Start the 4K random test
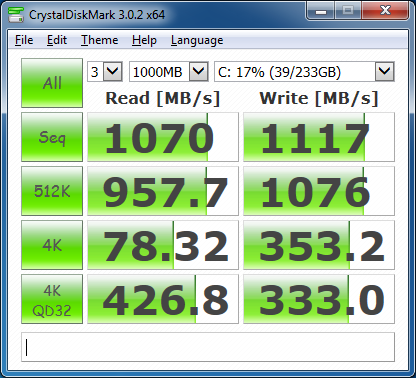 (x=52, y=245)
